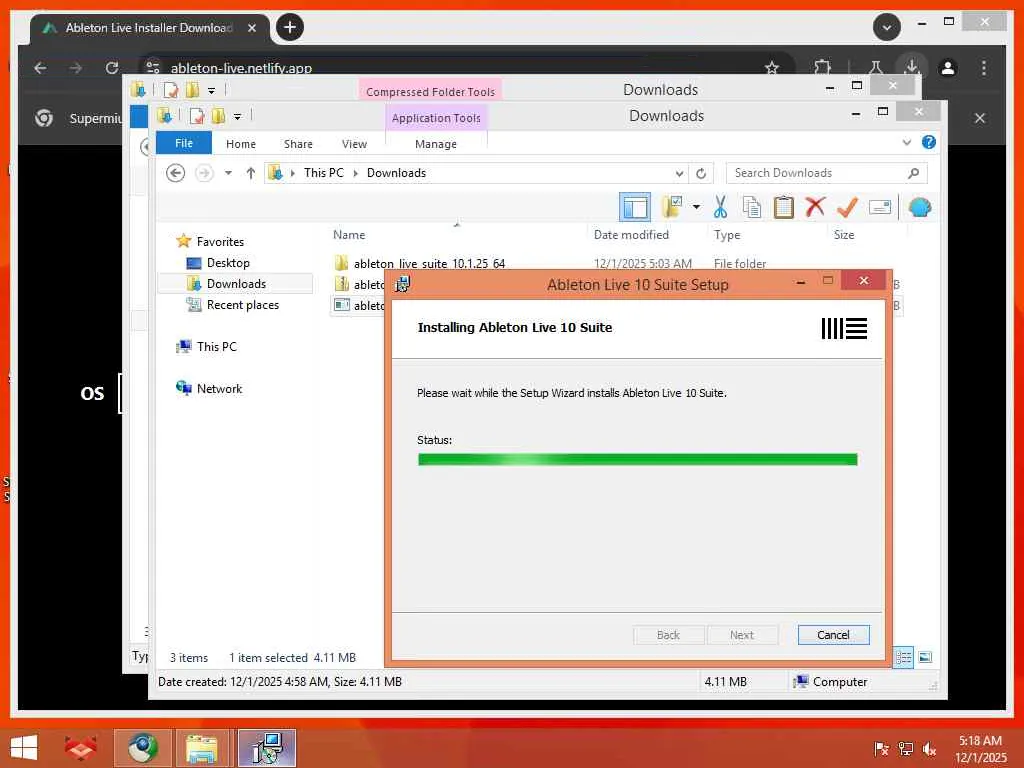Select the ableton_live_suite_10.1.25_64 folder

pyautogui.click(x=429, y=263)
